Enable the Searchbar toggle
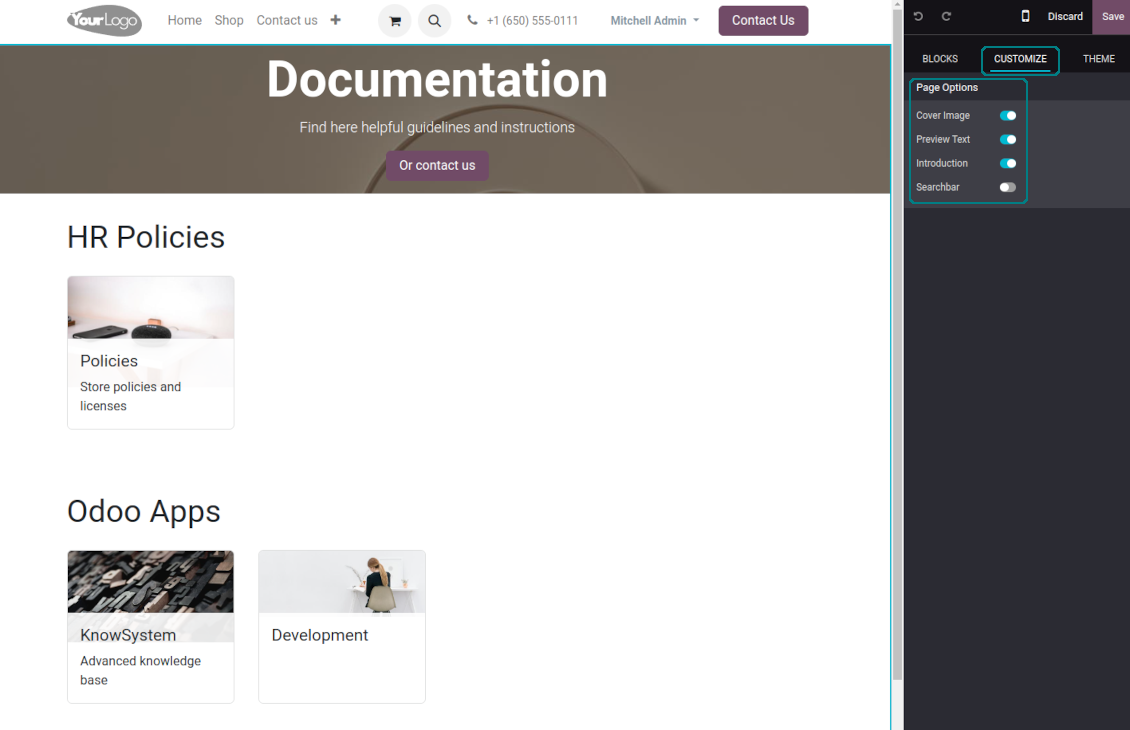 1007,188
